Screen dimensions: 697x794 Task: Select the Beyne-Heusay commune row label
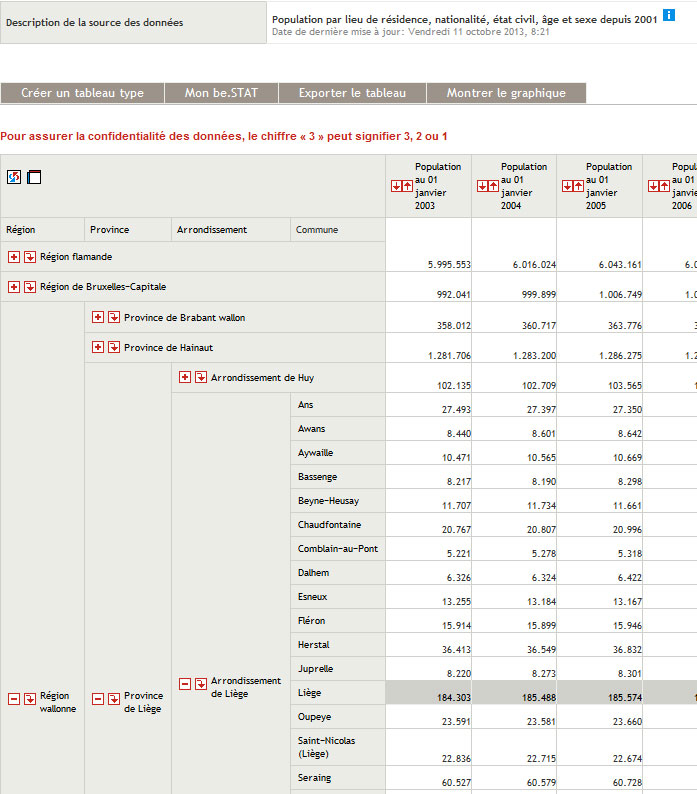pyautogui.click(x=328, y=501)
